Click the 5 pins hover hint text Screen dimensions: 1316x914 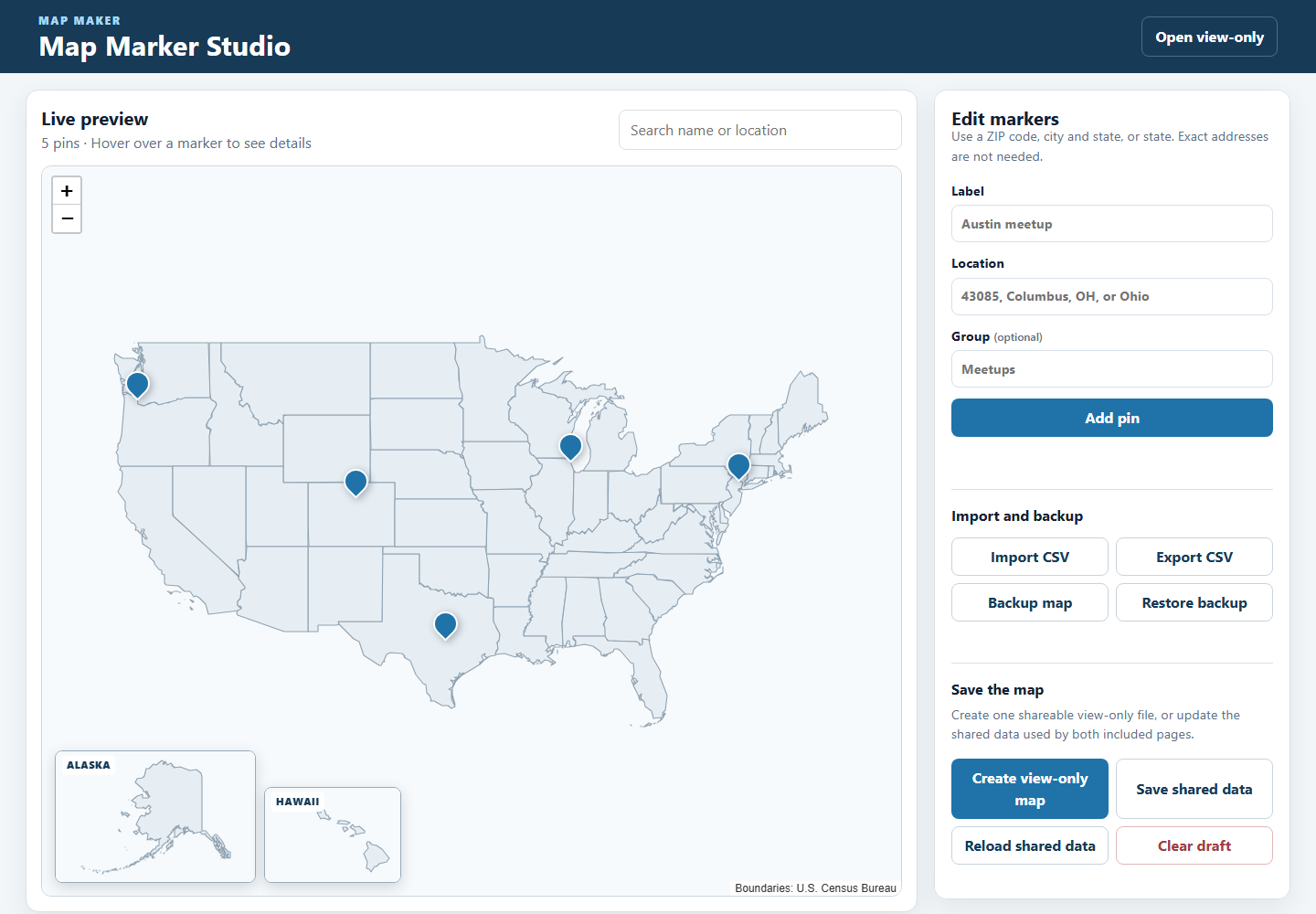[176, 143]
